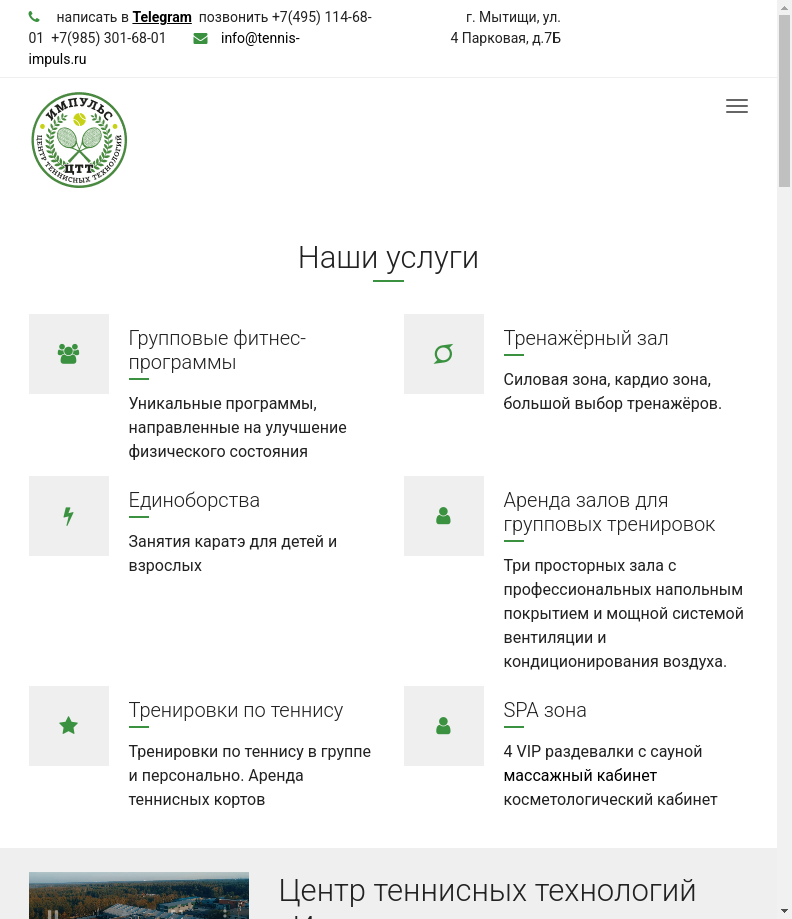Viewport: 792px width, 919px height.
Task: Click the address text г. Мытищи
Action: coord(505,28)
